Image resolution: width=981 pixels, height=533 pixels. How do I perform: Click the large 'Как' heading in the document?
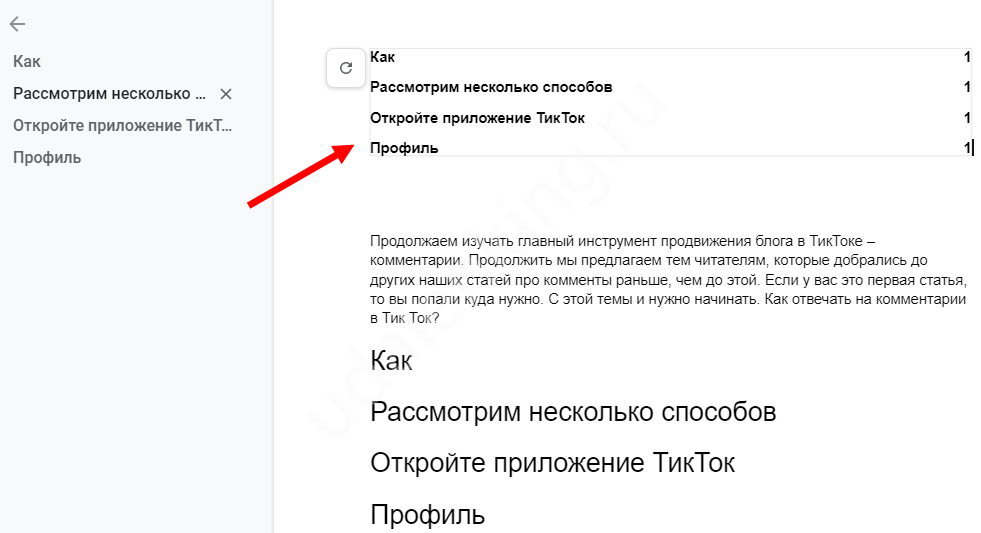(x=391, y=361)
